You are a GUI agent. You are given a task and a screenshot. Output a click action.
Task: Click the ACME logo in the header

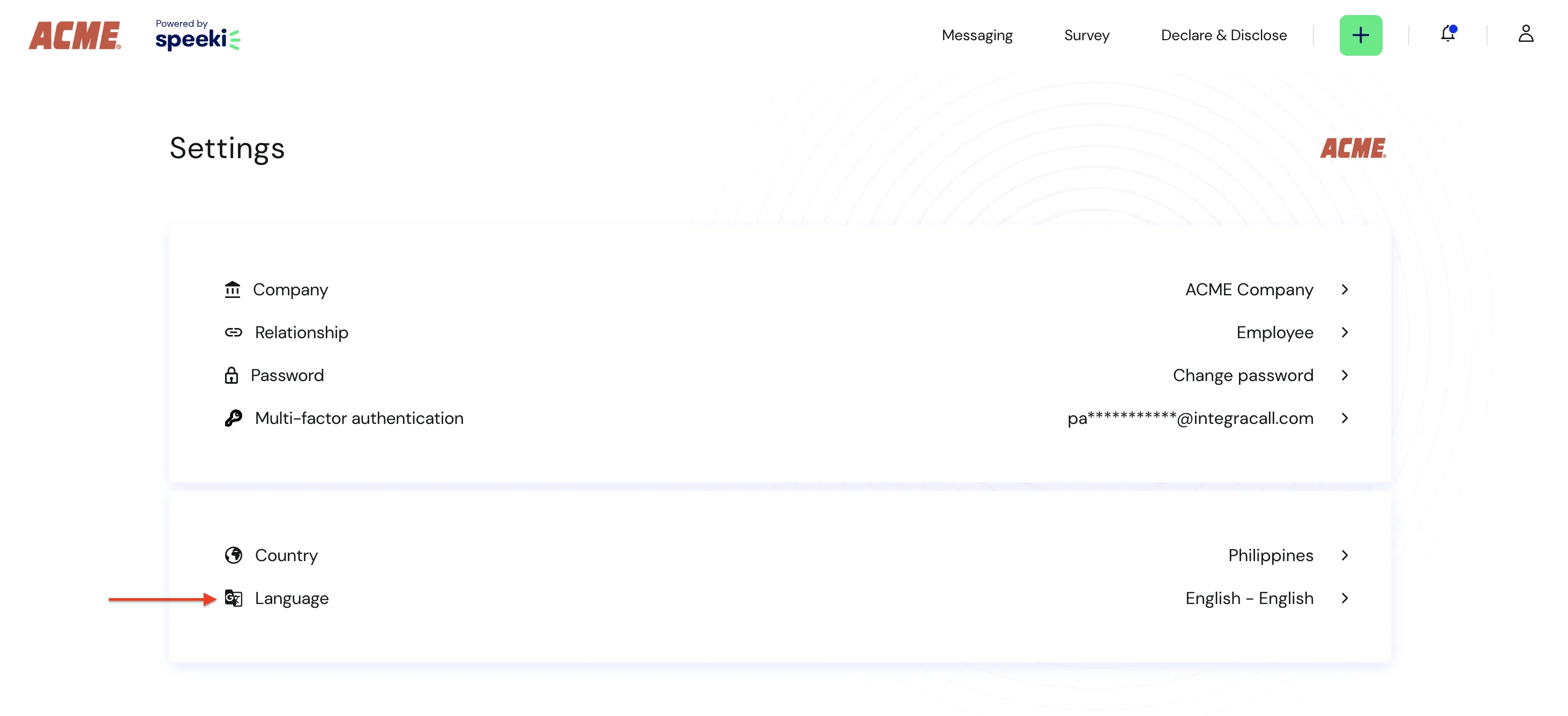[x=75, y=35]
